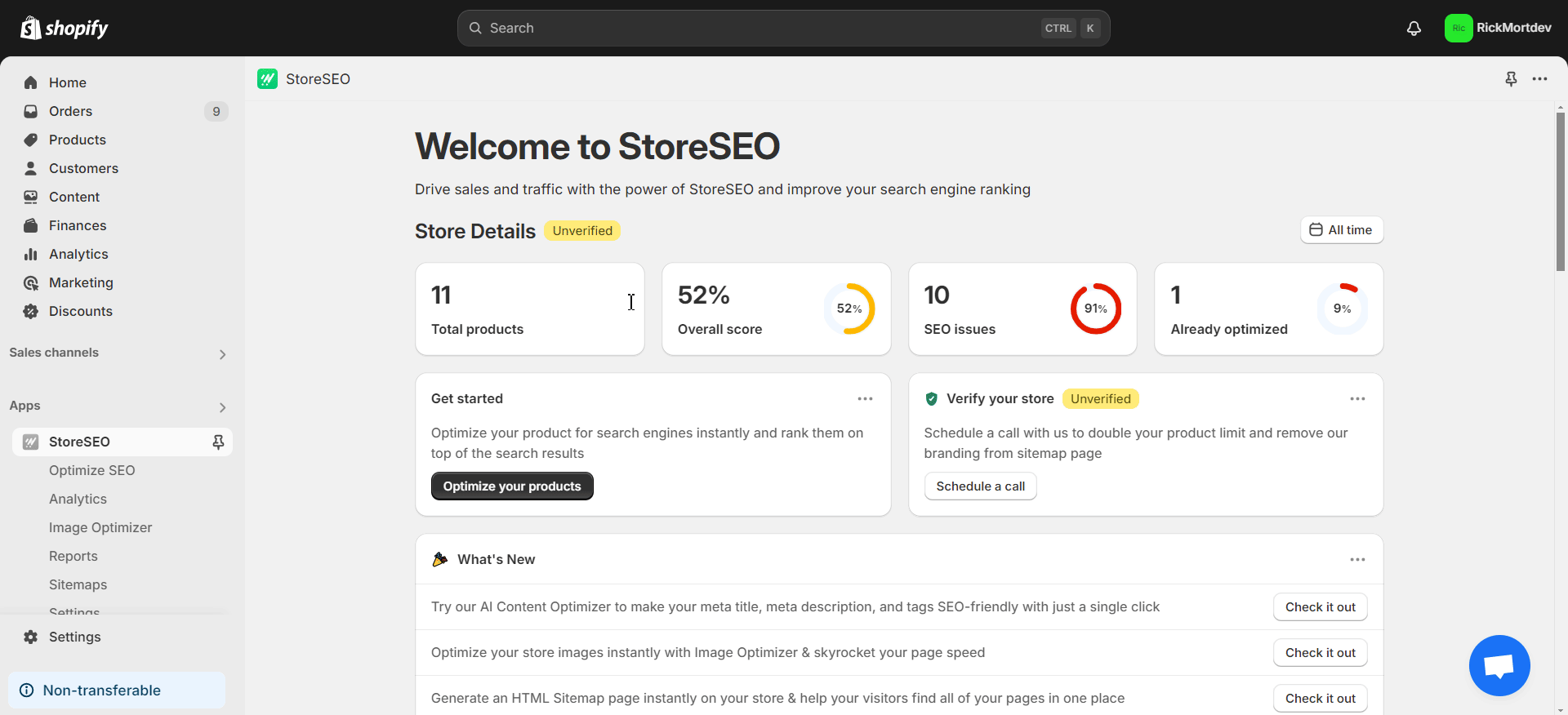
Task: Open Get started card options menu
Action: pos(865,398)
